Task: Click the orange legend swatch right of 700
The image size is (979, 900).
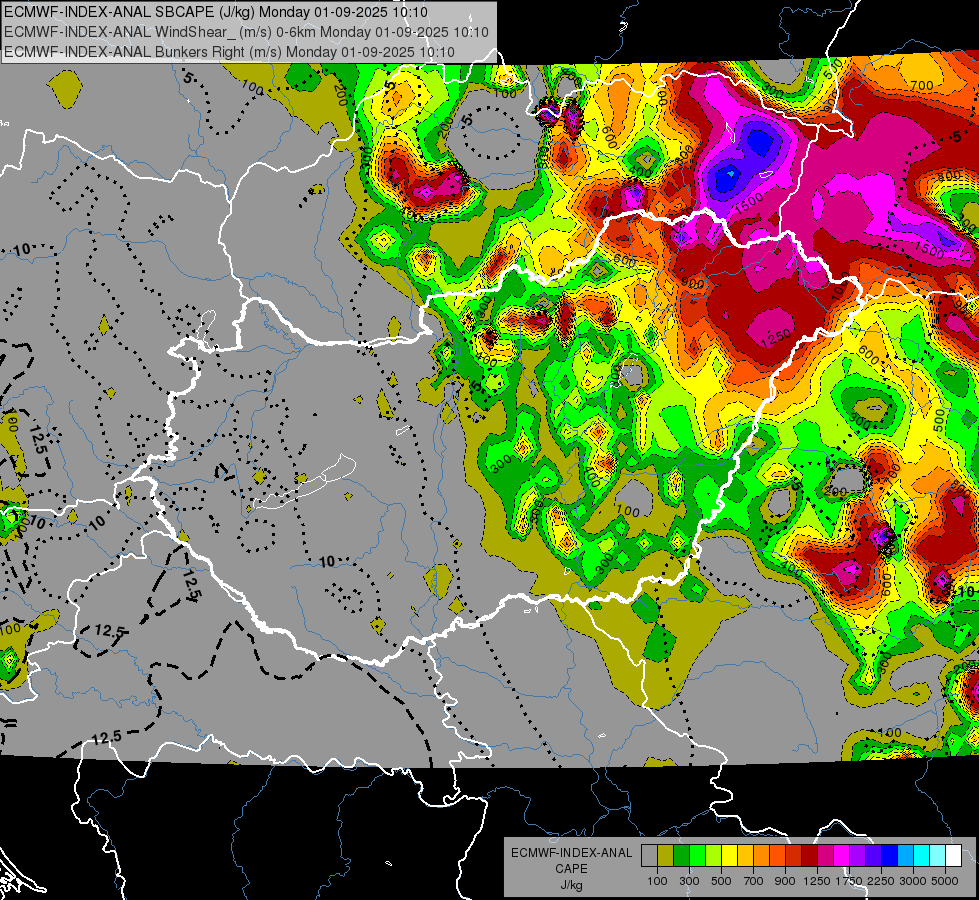Action: pyautogui.click(x=761, y=856)
